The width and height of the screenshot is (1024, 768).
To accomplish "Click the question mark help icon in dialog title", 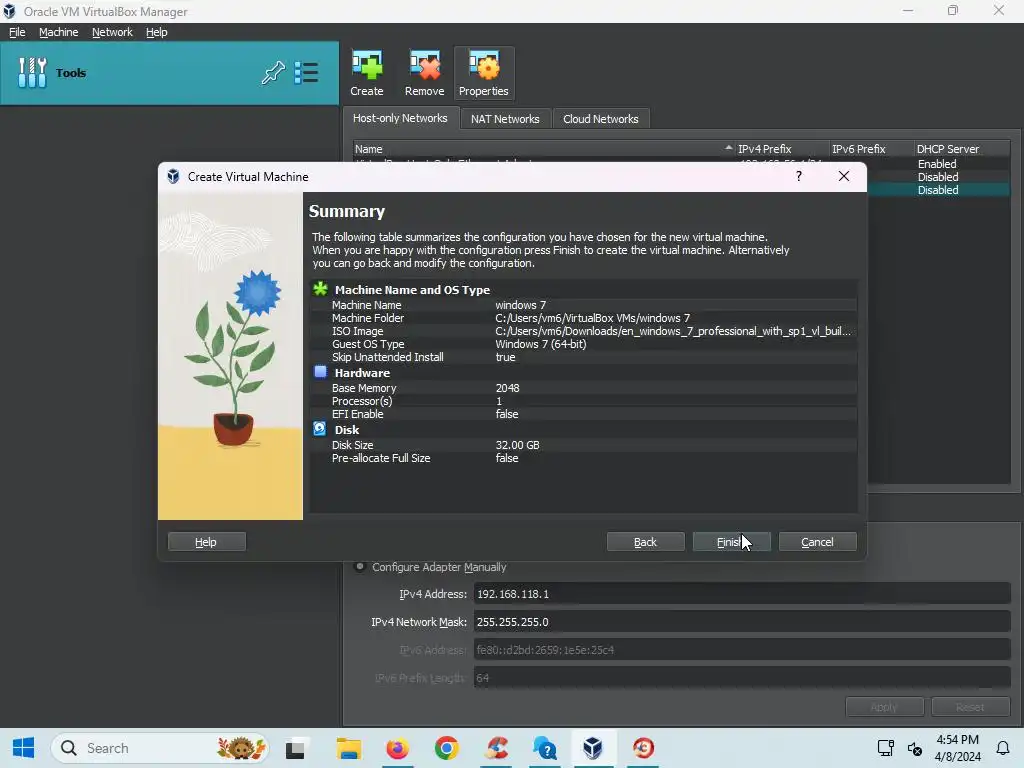I will [x=799, y=176].
